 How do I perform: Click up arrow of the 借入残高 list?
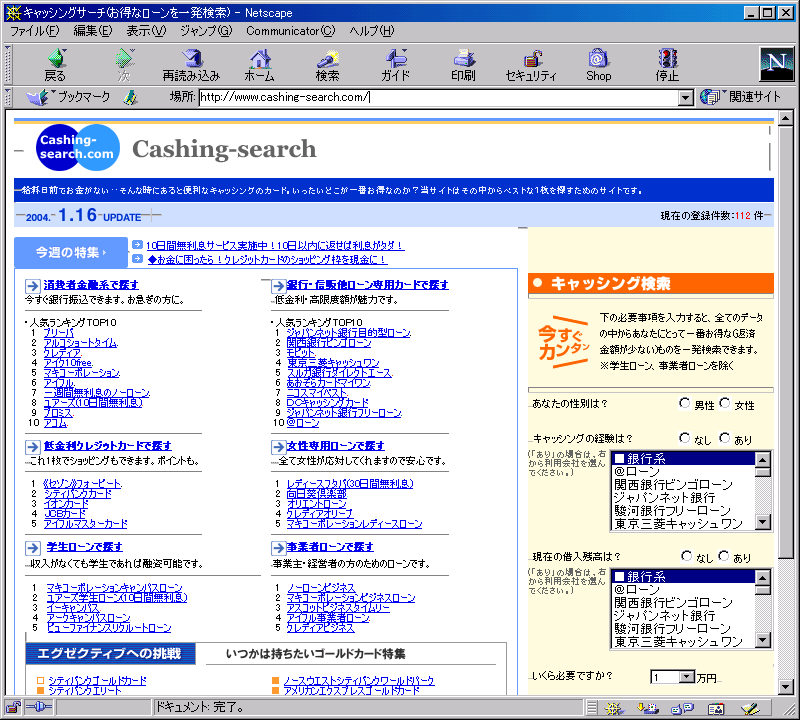tap(762, 577)
